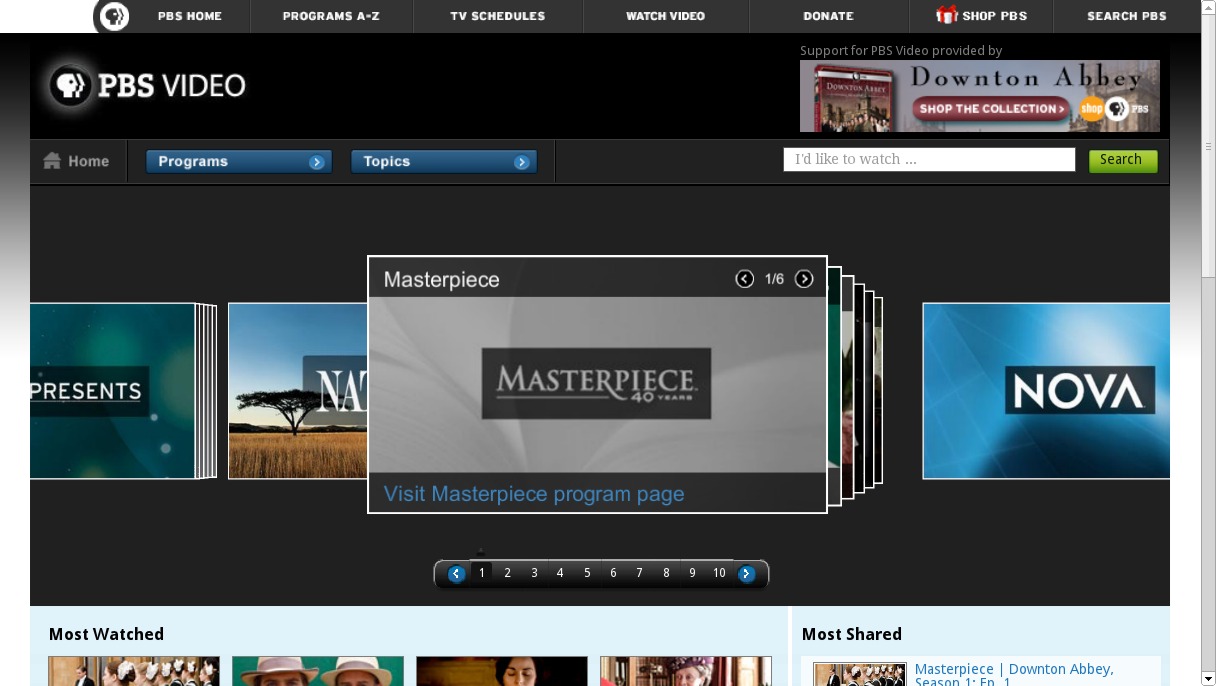Click the Most Shared heading
Image resolution: width=1216 pixels, height=686 pixels.
tap(852, 634)
